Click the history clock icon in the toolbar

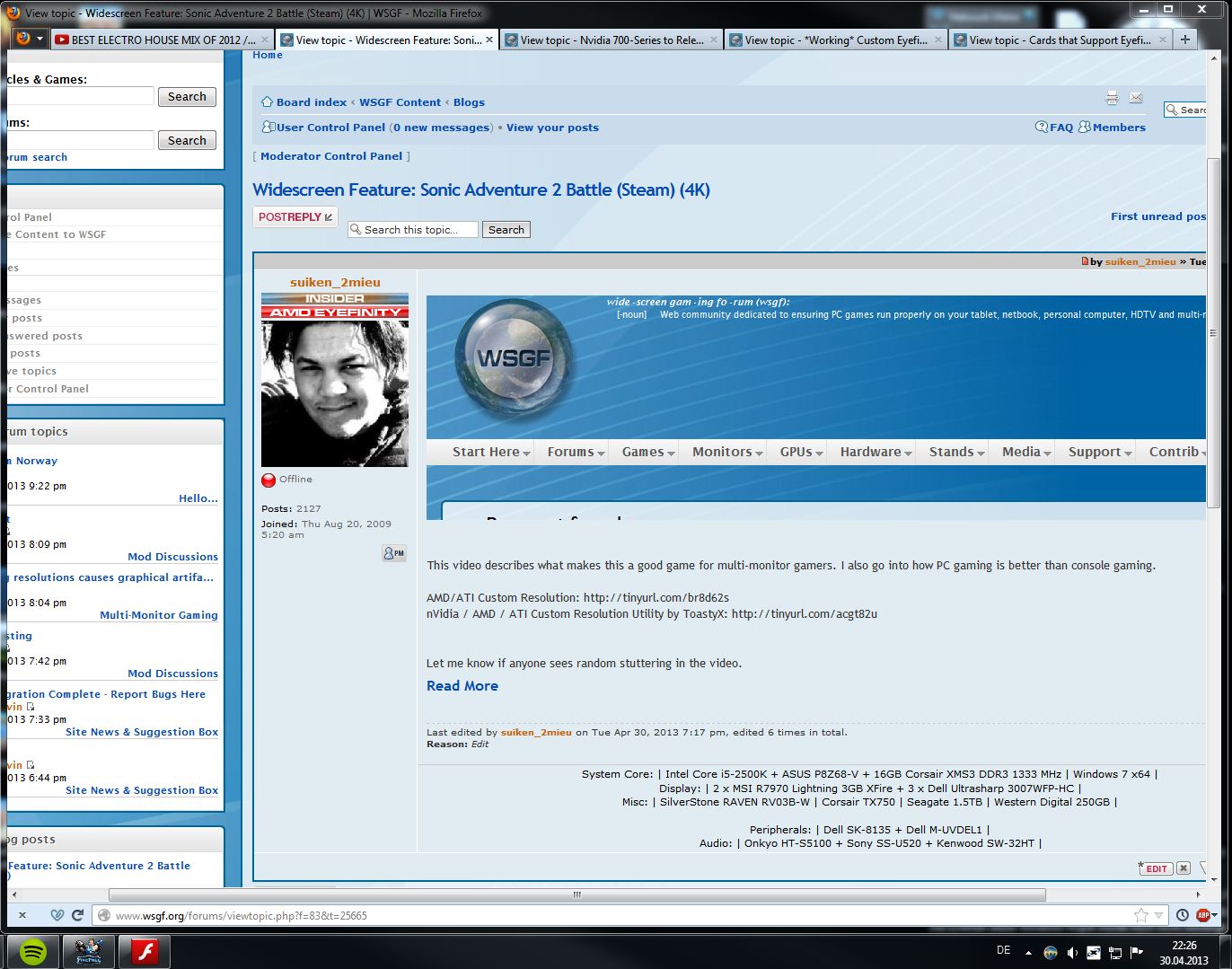[1182, 915]
